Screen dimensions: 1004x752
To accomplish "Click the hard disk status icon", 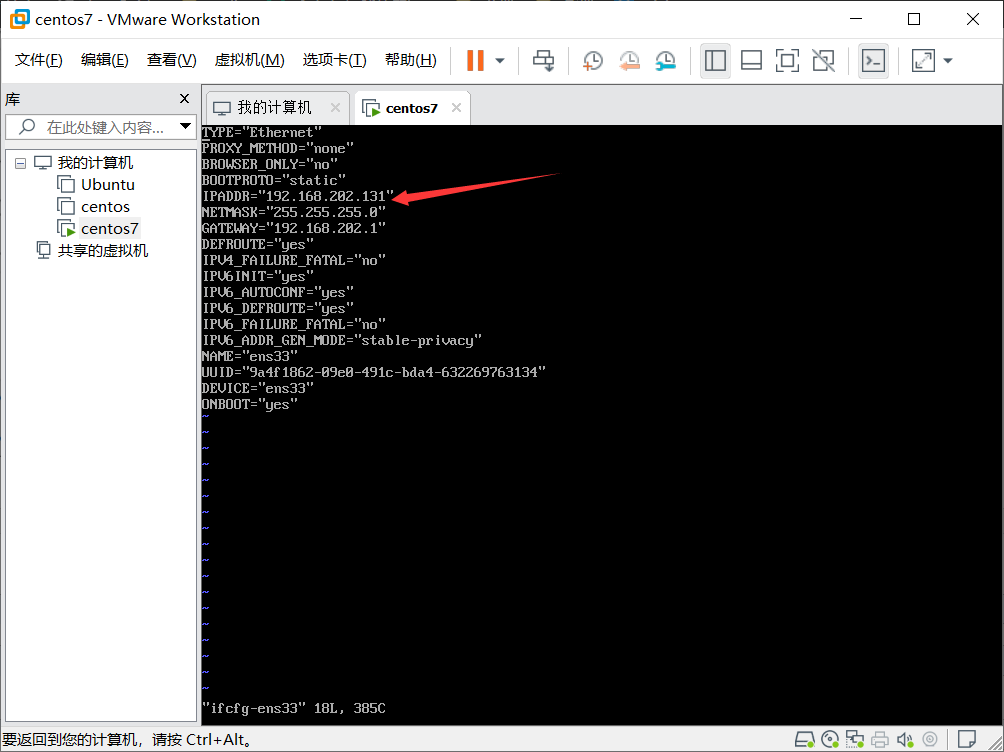I will (804, 740).
